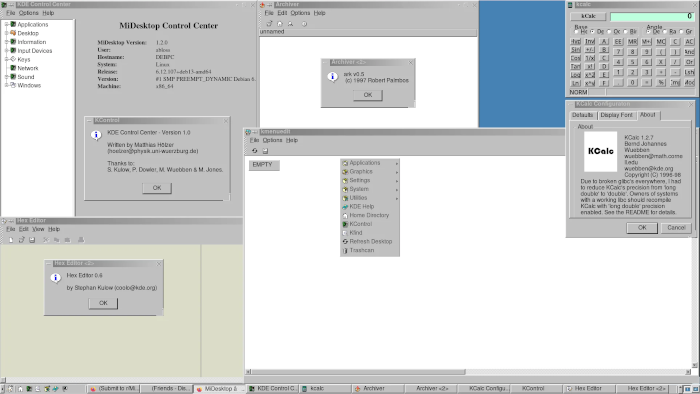Click the info icon in Hex Editor <2> dialog

(x=56, y=278)
